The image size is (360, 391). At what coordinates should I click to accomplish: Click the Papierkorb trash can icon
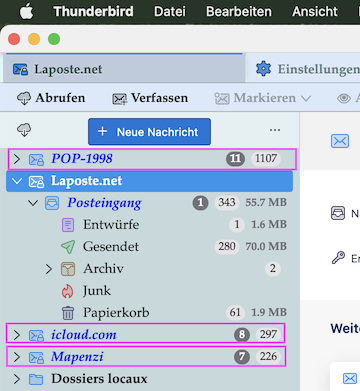click(x=68, y=313)
